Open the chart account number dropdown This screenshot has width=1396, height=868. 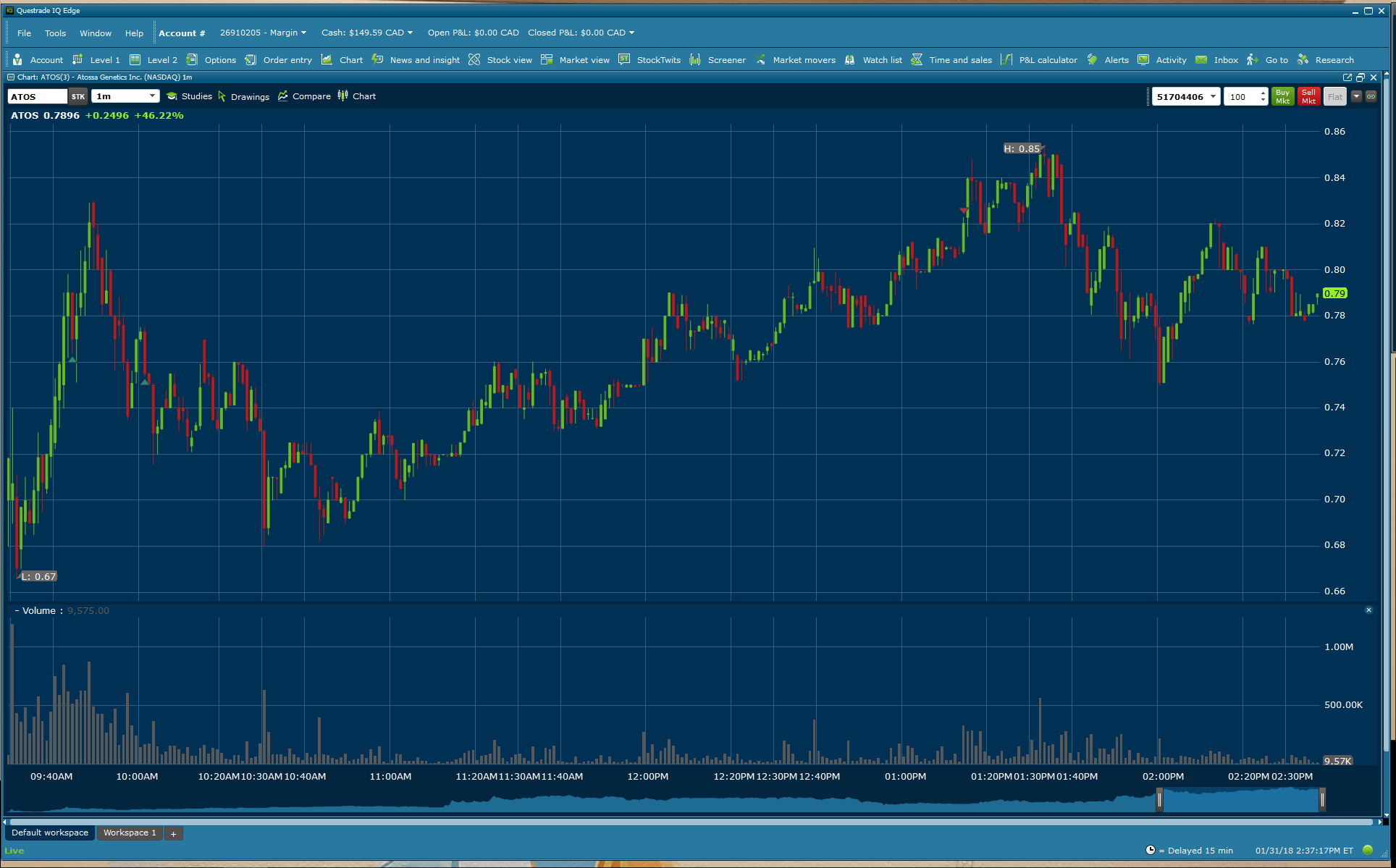pyautogui.click(x=1213, y=96)
